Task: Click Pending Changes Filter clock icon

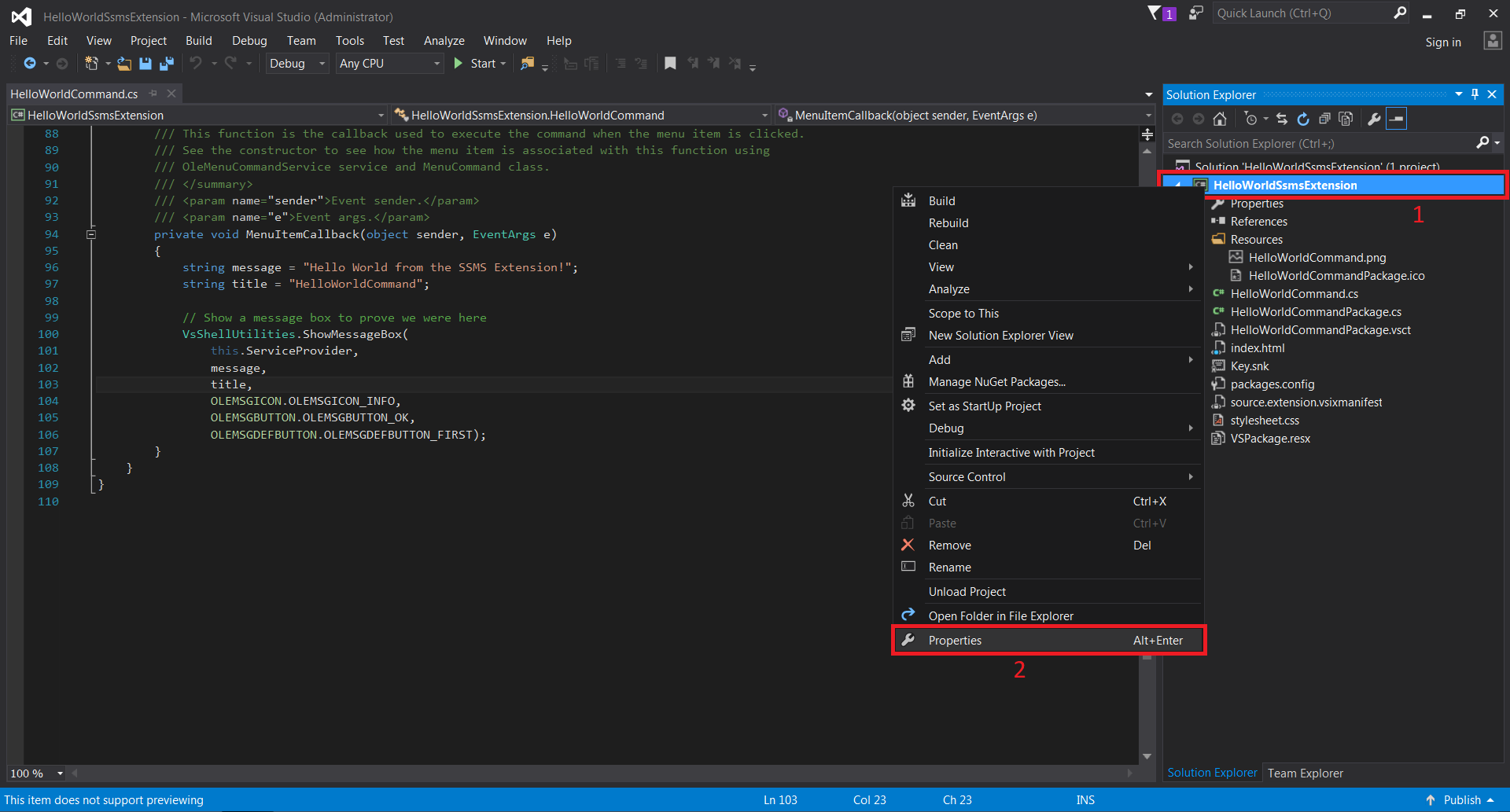Action: point(1250,119)
